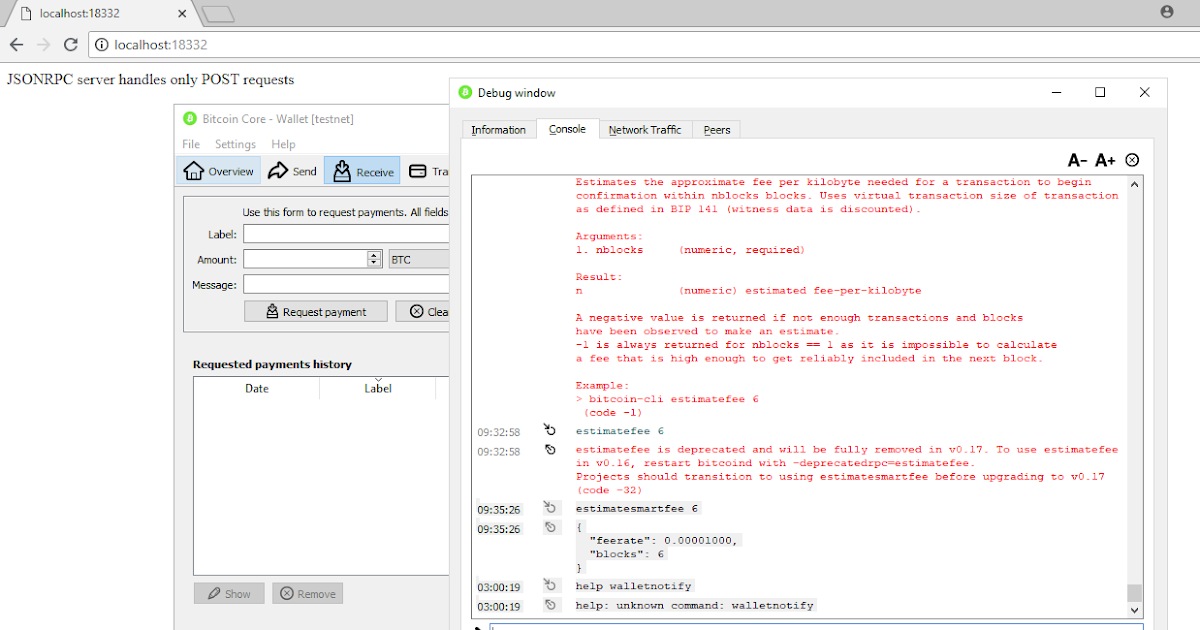
Task: Switch to Receive in Bitcoin Core wallet
Action: coord(362,172)
